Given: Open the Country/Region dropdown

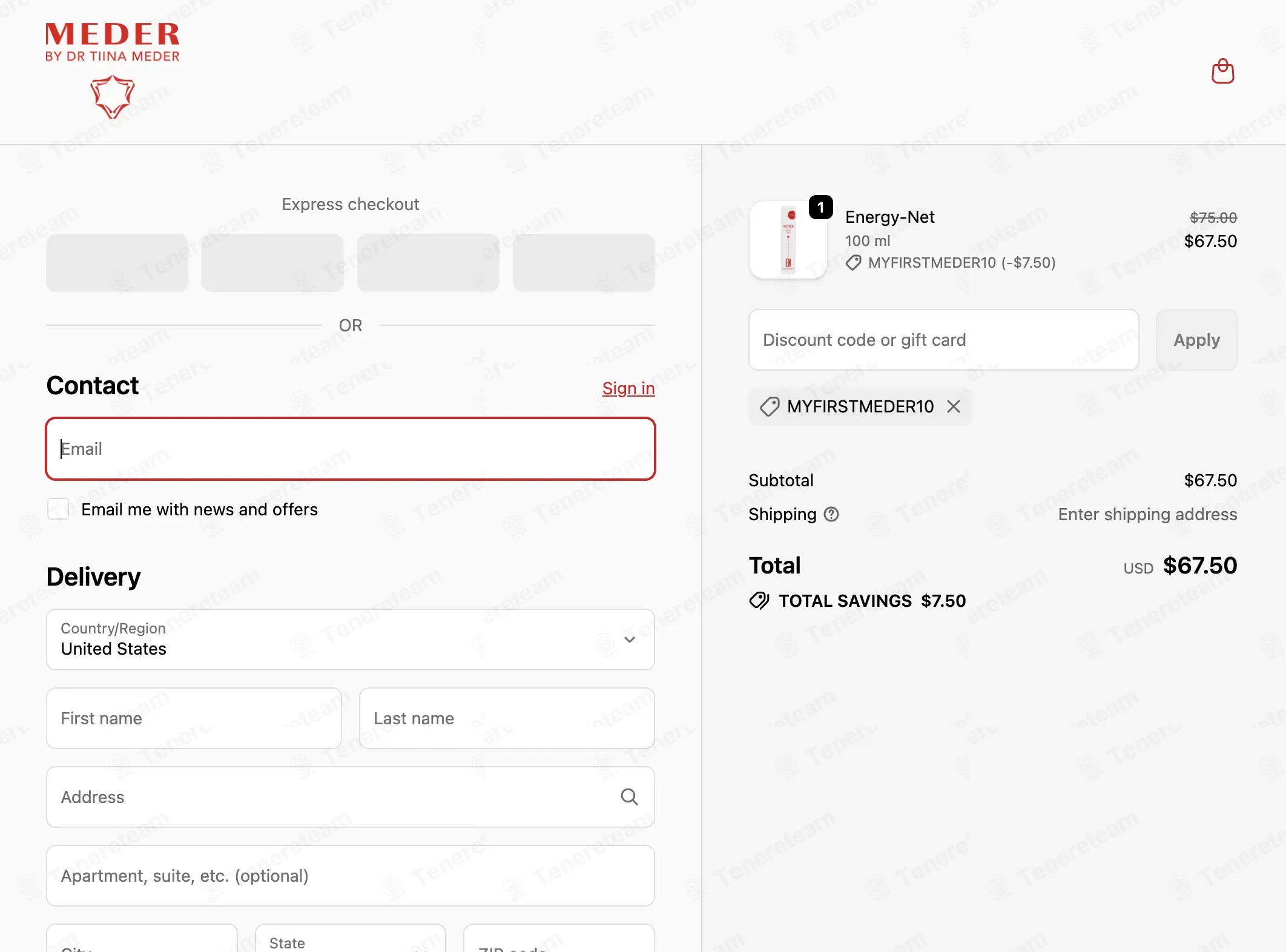Looking at the screenshot, I should click(x=351, y=640).
